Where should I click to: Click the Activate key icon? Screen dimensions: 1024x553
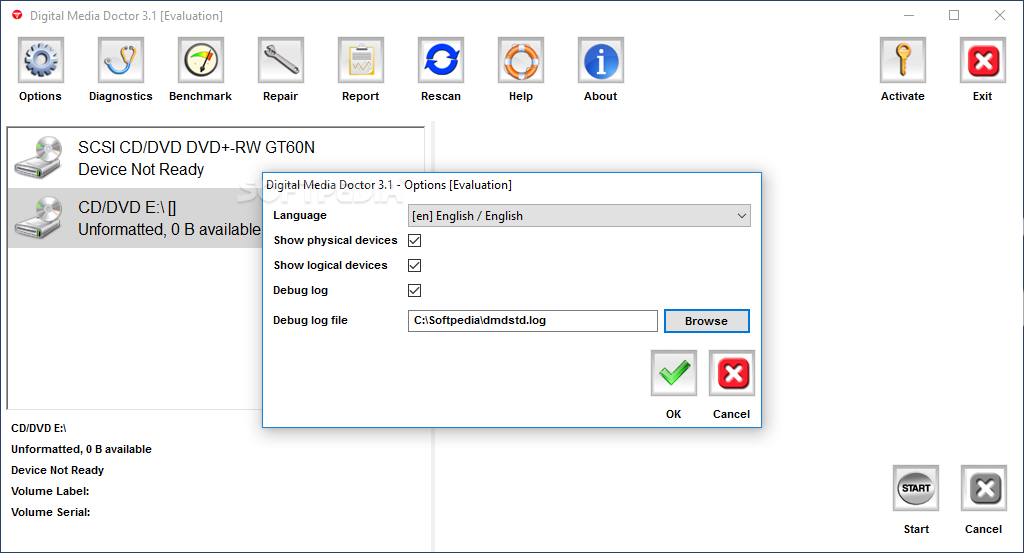(903, 60)
